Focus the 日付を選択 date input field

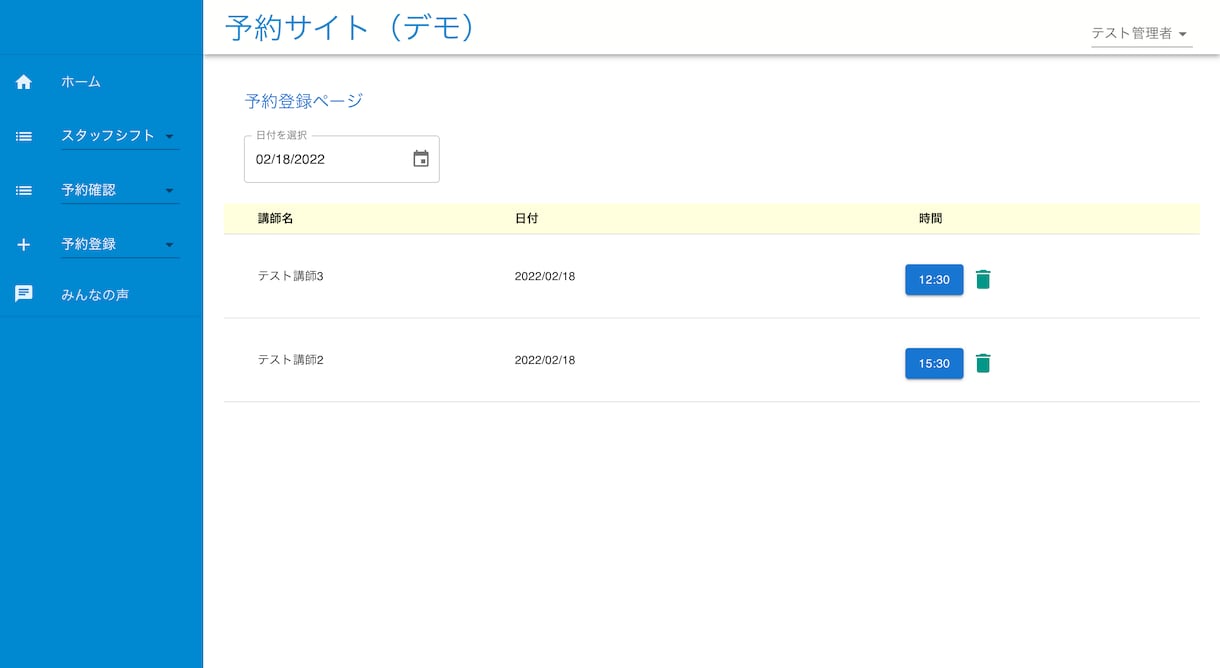coord(342,159)
